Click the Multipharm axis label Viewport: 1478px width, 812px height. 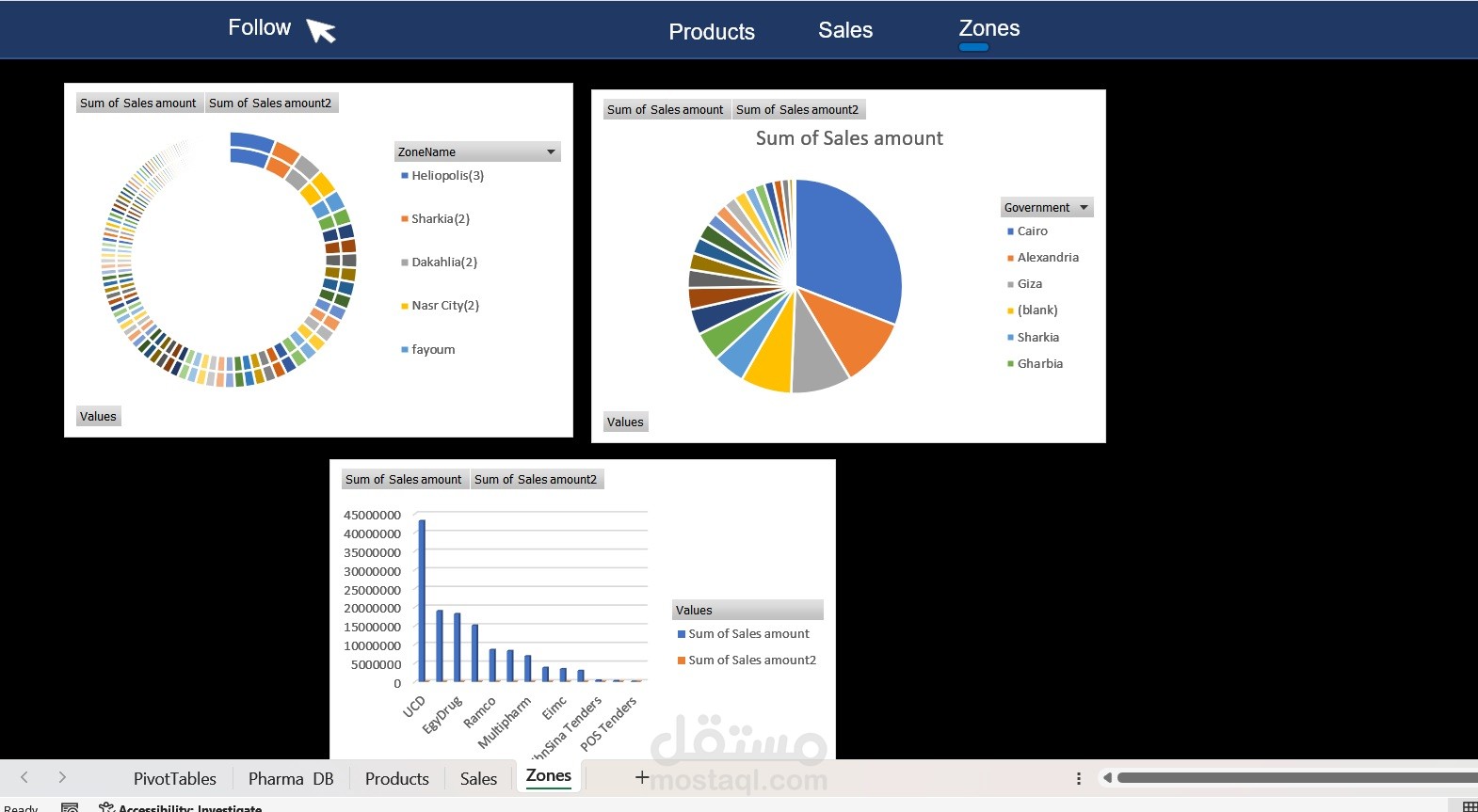(505, 723)
